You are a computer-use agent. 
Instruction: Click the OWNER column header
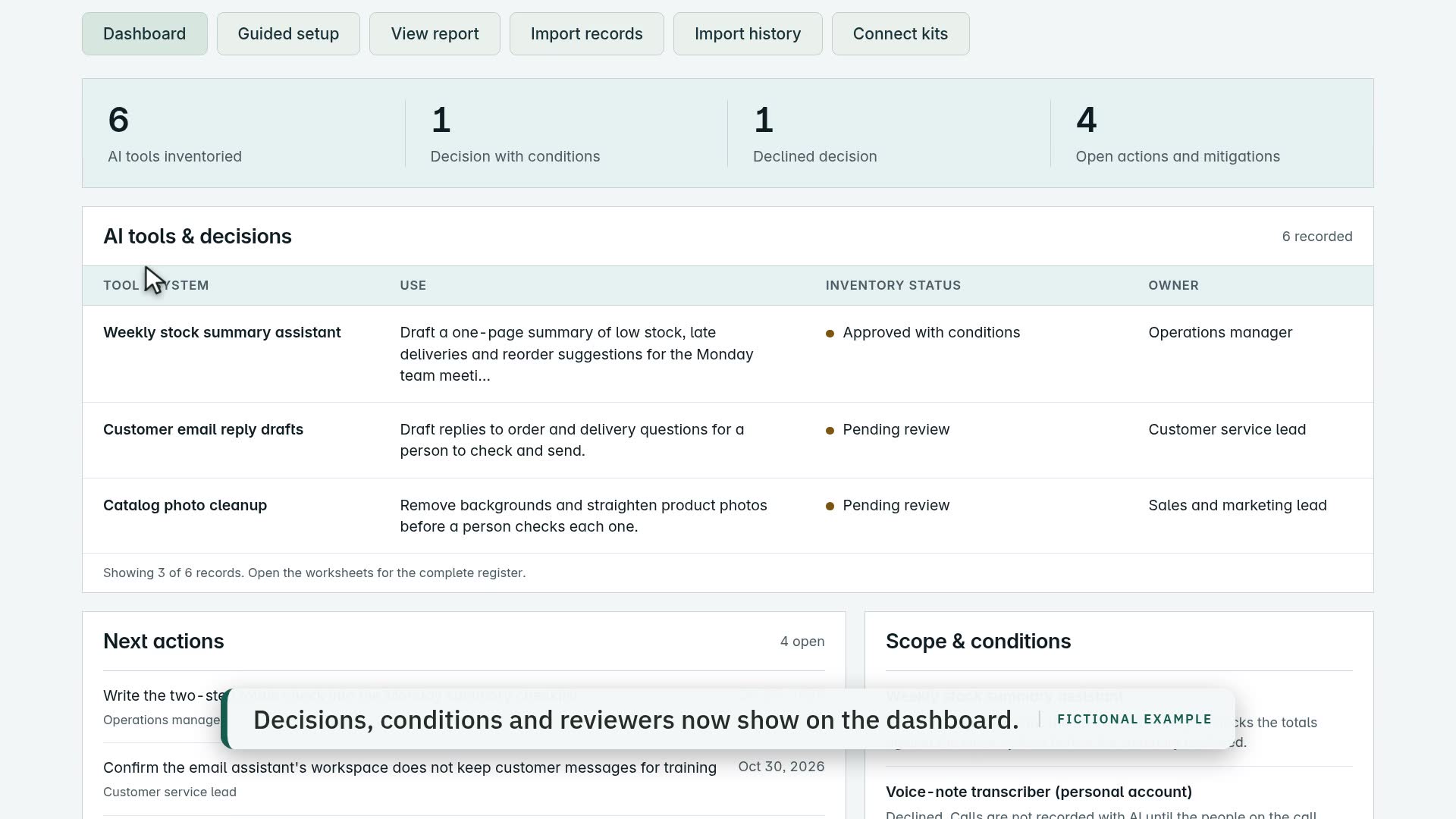[1173, 285]
